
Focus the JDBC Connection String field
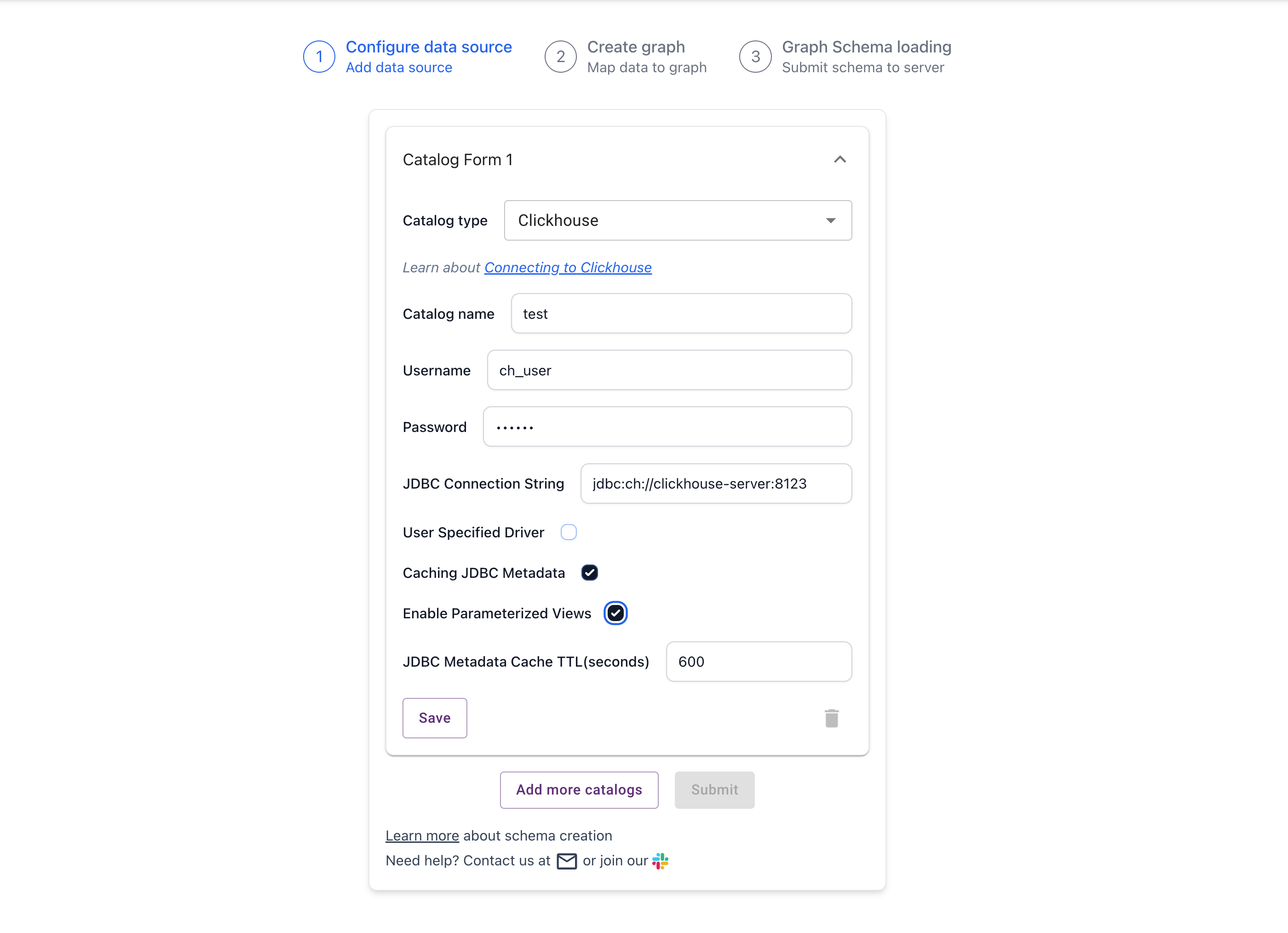coord(716,484)
